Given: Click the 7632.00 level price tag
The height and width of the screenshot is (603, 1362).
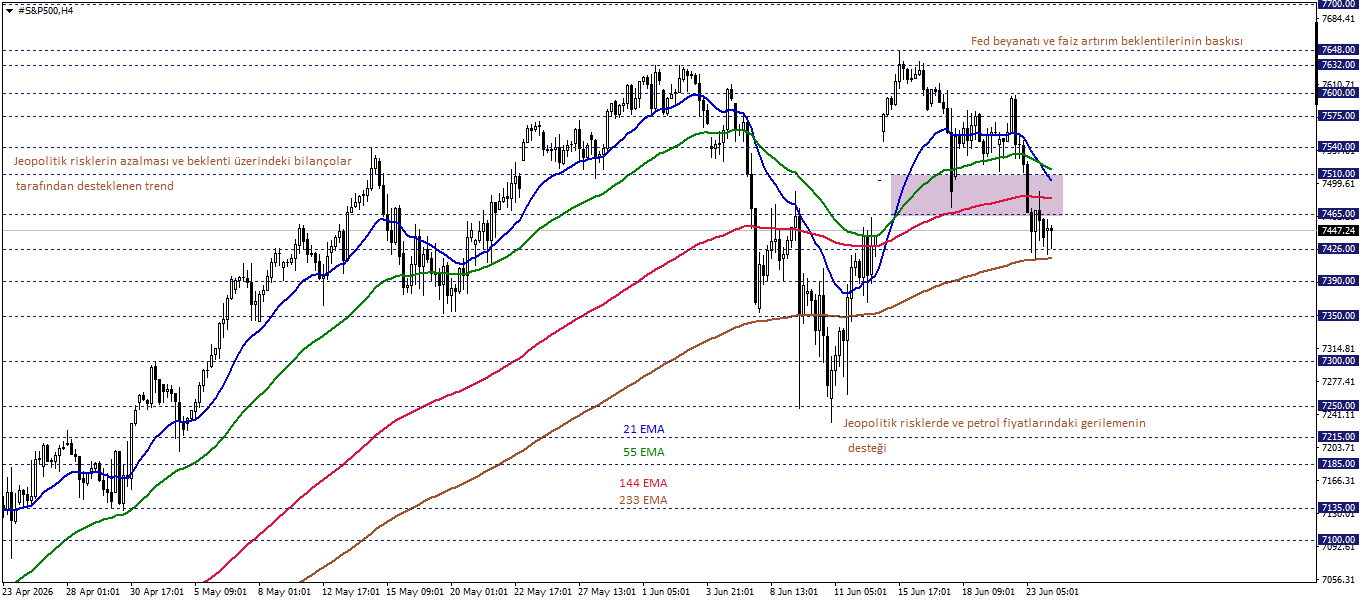Looking at the screenshot, I should click(x=1338, y=65).
